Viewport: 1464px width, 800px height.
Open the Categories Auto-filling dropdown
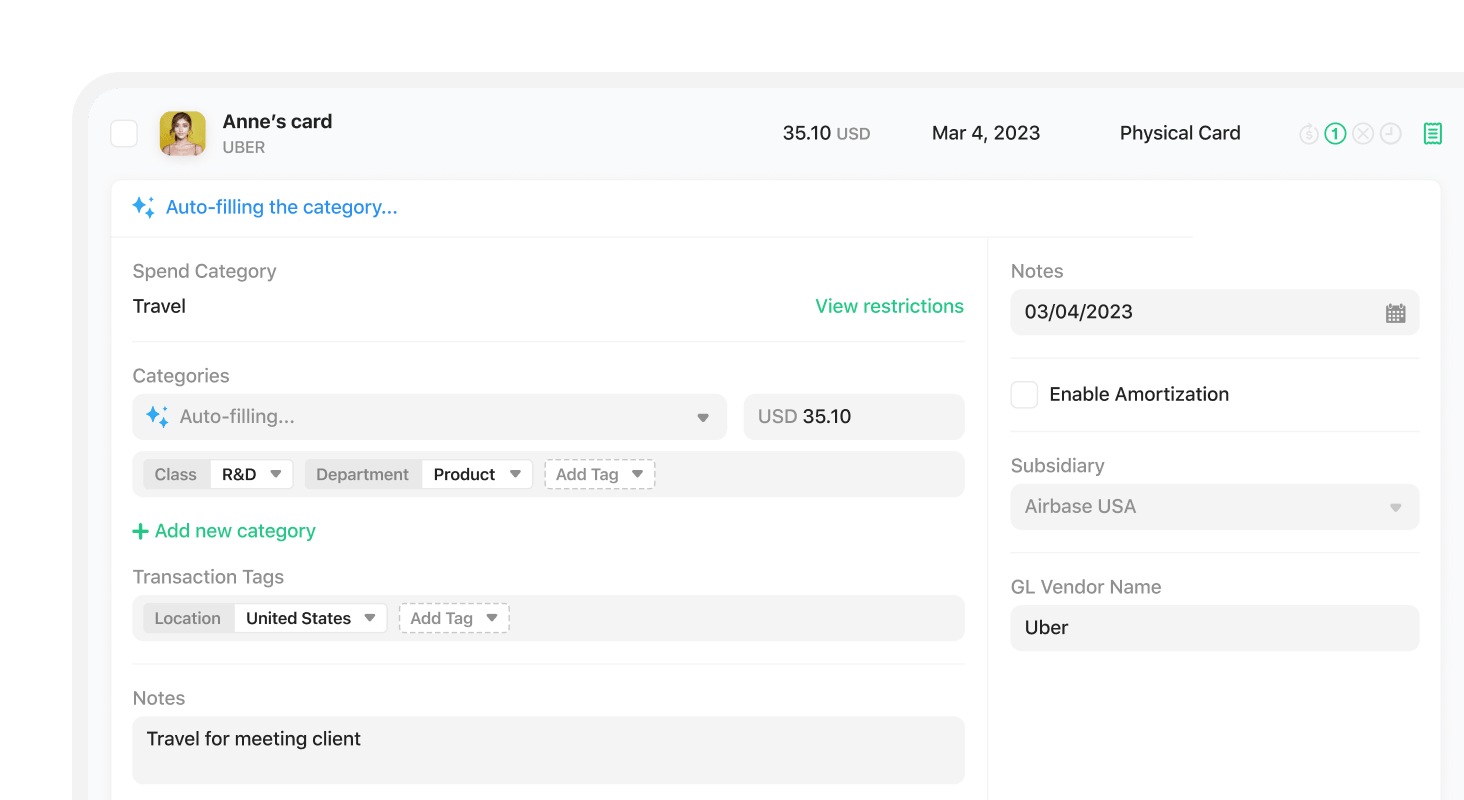429,417
